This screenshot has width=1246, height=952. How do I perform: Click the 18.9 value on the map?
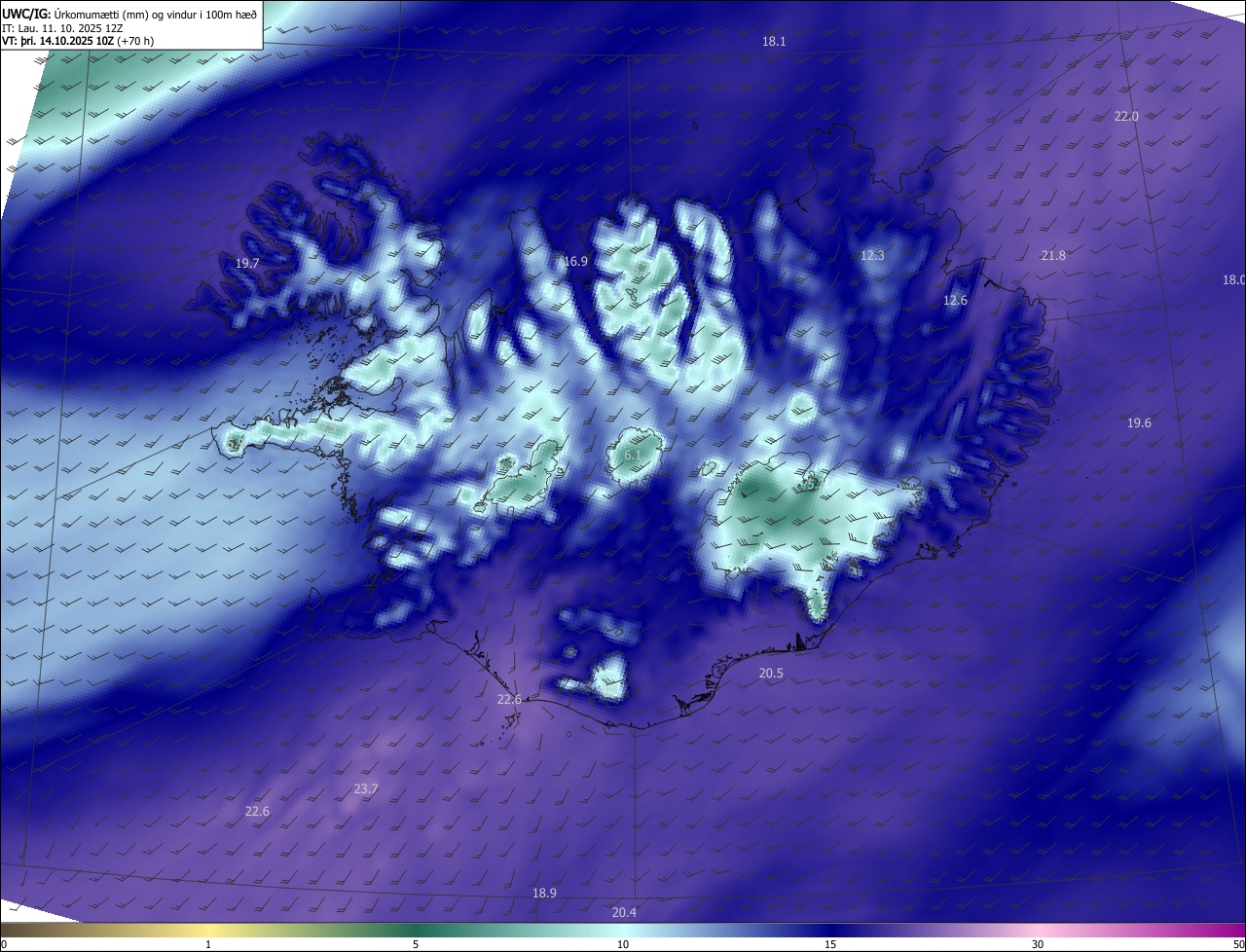(x=544, y=894)
